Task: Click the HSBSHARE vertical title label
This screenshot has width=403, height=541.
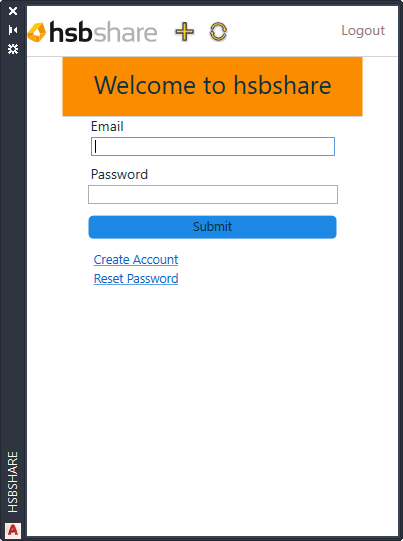Action: click(x=13, y=482)
